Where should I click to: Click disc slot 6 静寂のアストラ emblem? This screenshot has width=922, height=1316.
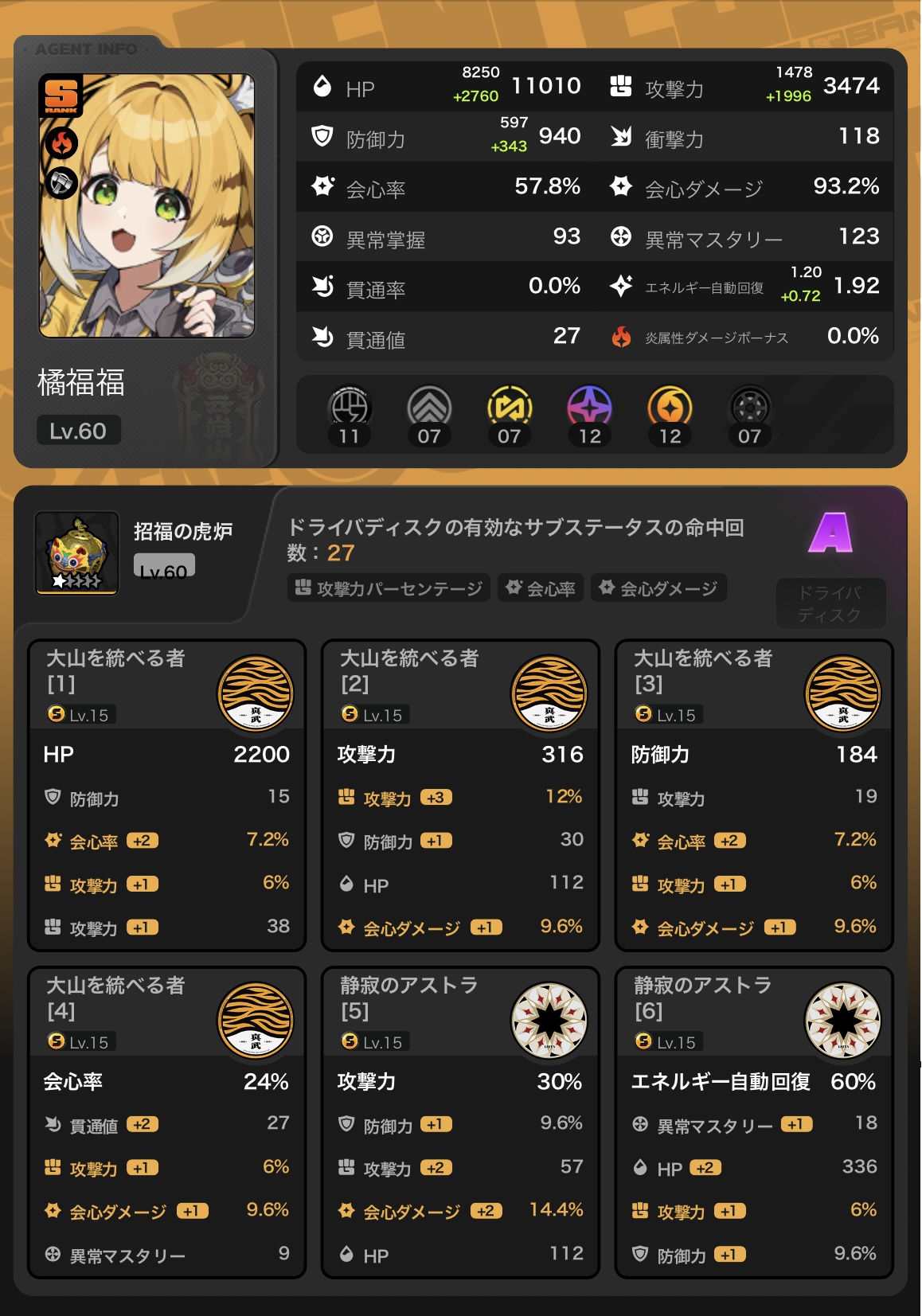(x=843, y=1021)
